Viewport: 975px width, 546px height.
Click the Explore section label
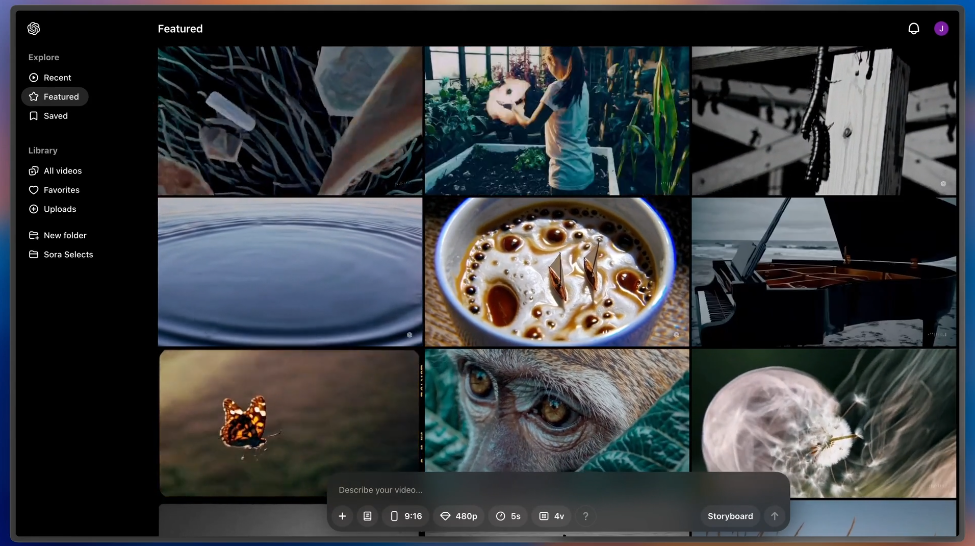click(44, 57)
